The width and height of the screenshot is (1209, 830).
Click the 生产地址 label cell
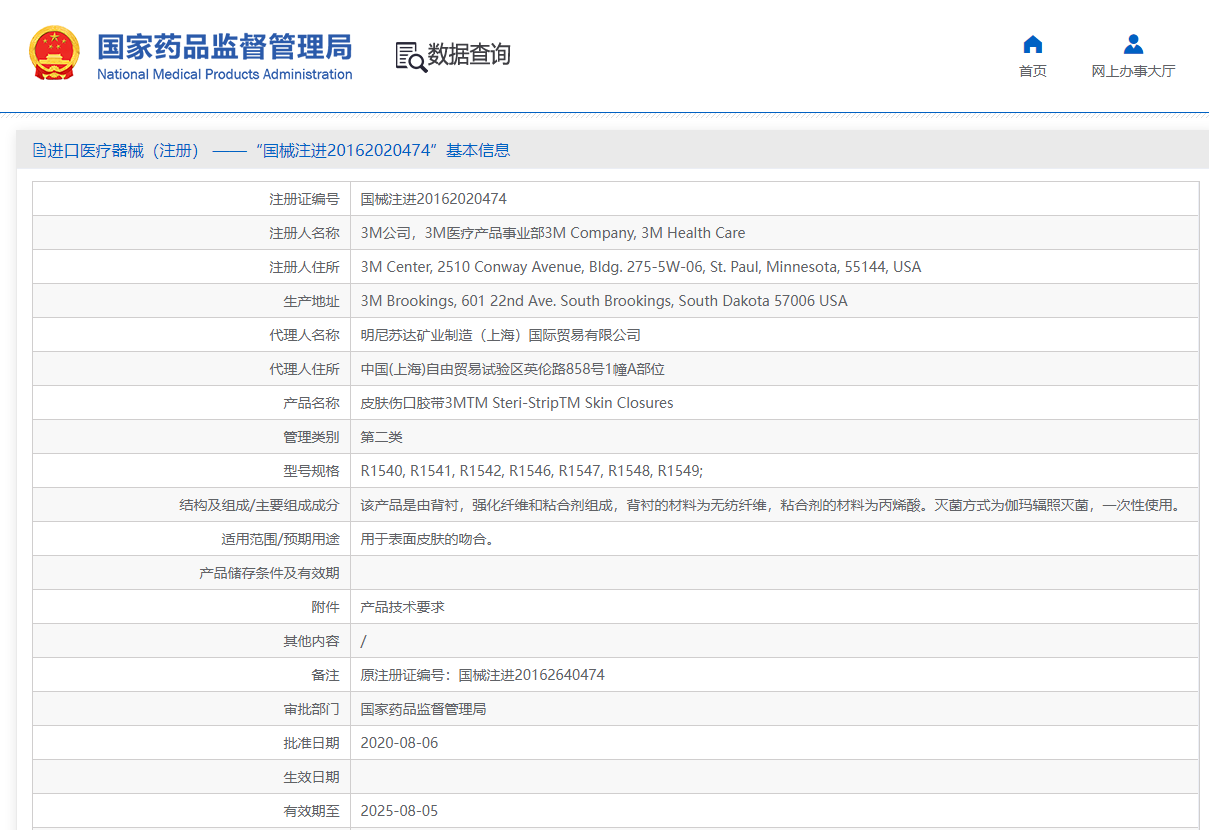(x=192, y=301)
